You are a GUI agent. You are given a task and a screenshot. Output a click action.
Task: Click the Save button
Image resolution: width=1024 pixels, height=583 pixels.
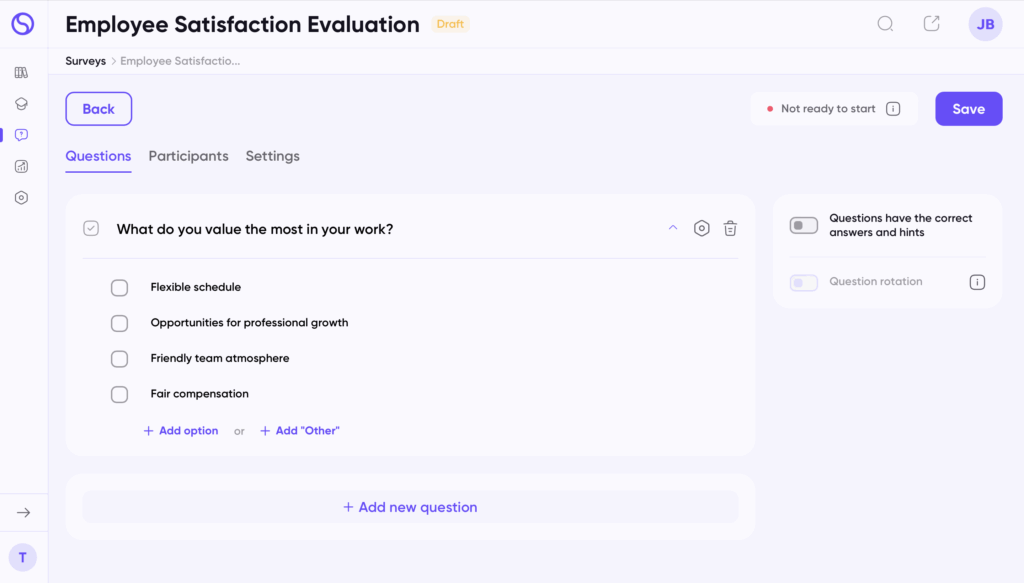point(968,109)
